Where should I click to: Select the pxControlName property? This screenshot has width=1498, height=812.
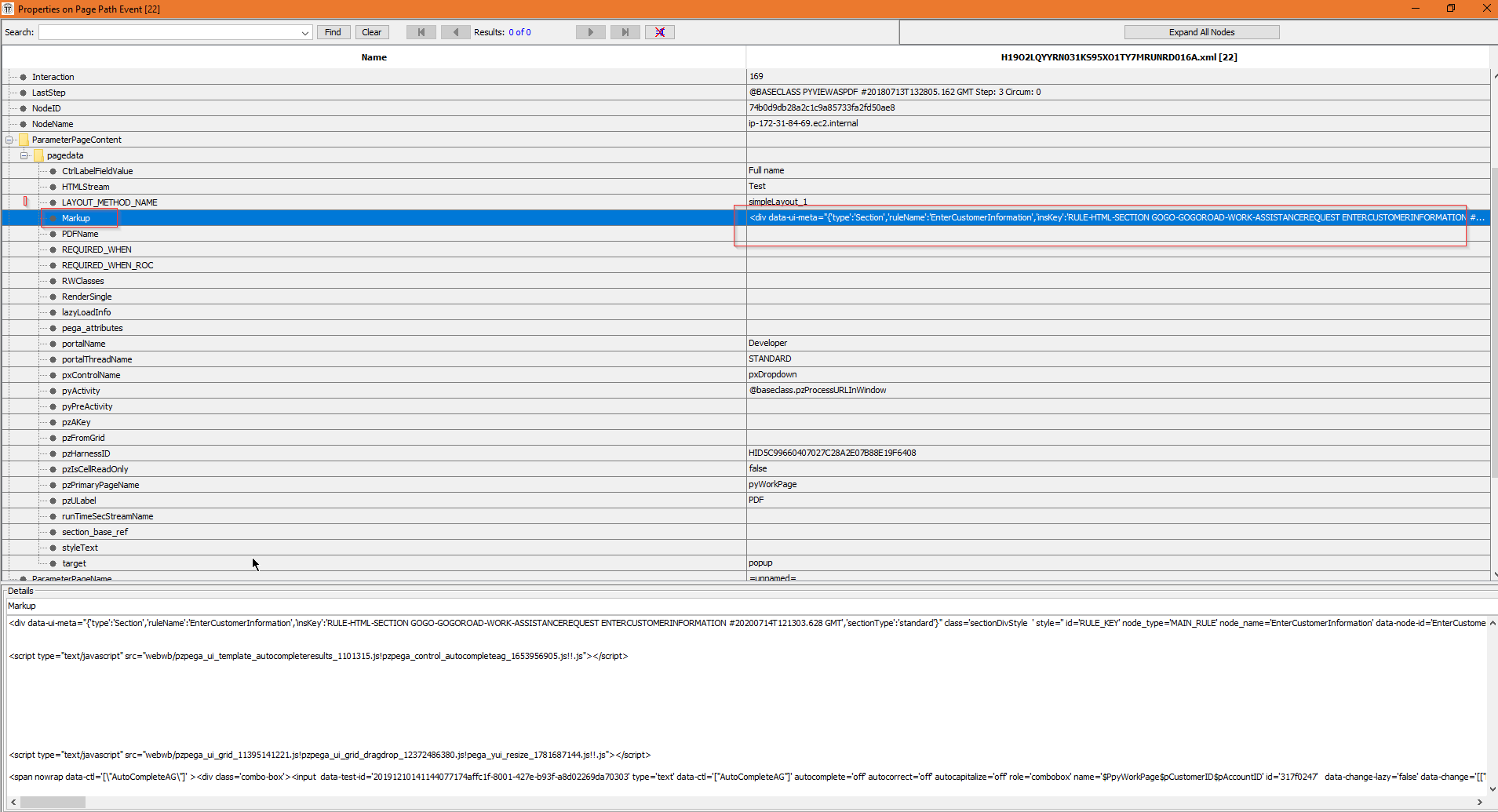click(x=91, y=375)
